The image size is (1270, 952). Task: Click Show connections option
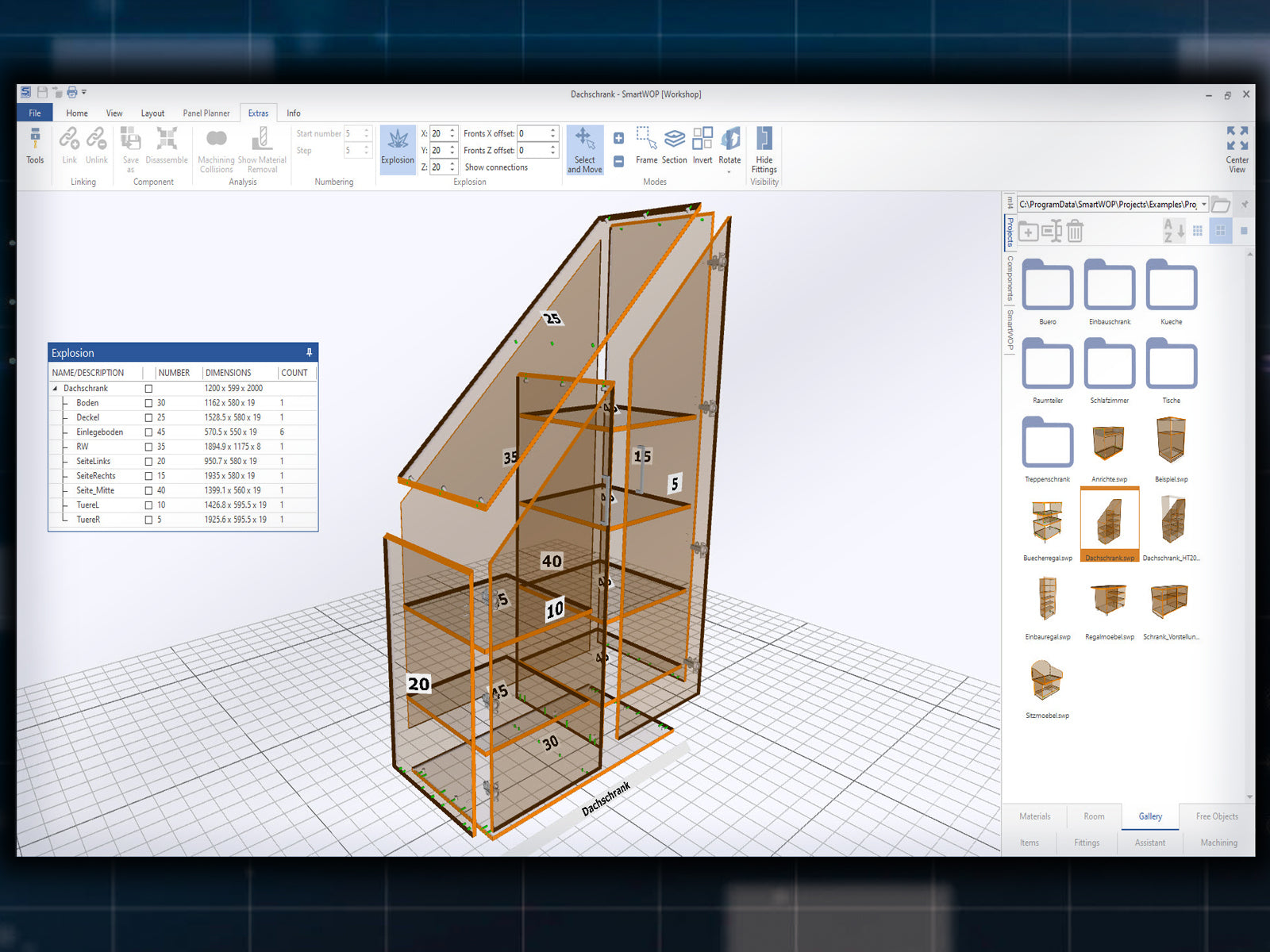click(x=496, y=167)
